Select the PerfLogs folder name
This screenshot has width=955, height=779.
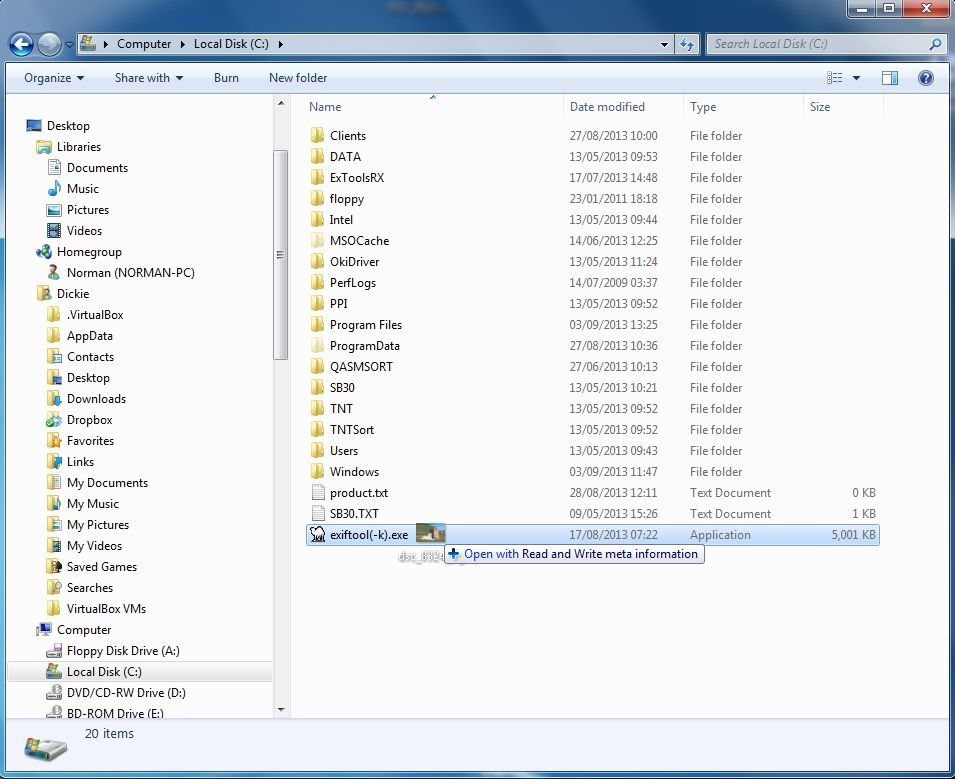(x=353, y=283)
